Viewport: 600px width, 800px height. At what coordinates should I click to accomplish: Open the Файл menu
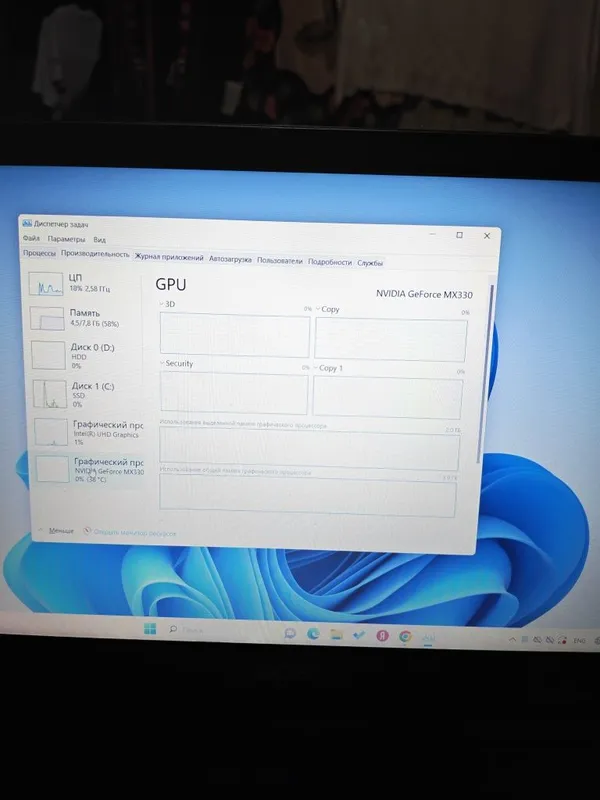pos(31,238)
